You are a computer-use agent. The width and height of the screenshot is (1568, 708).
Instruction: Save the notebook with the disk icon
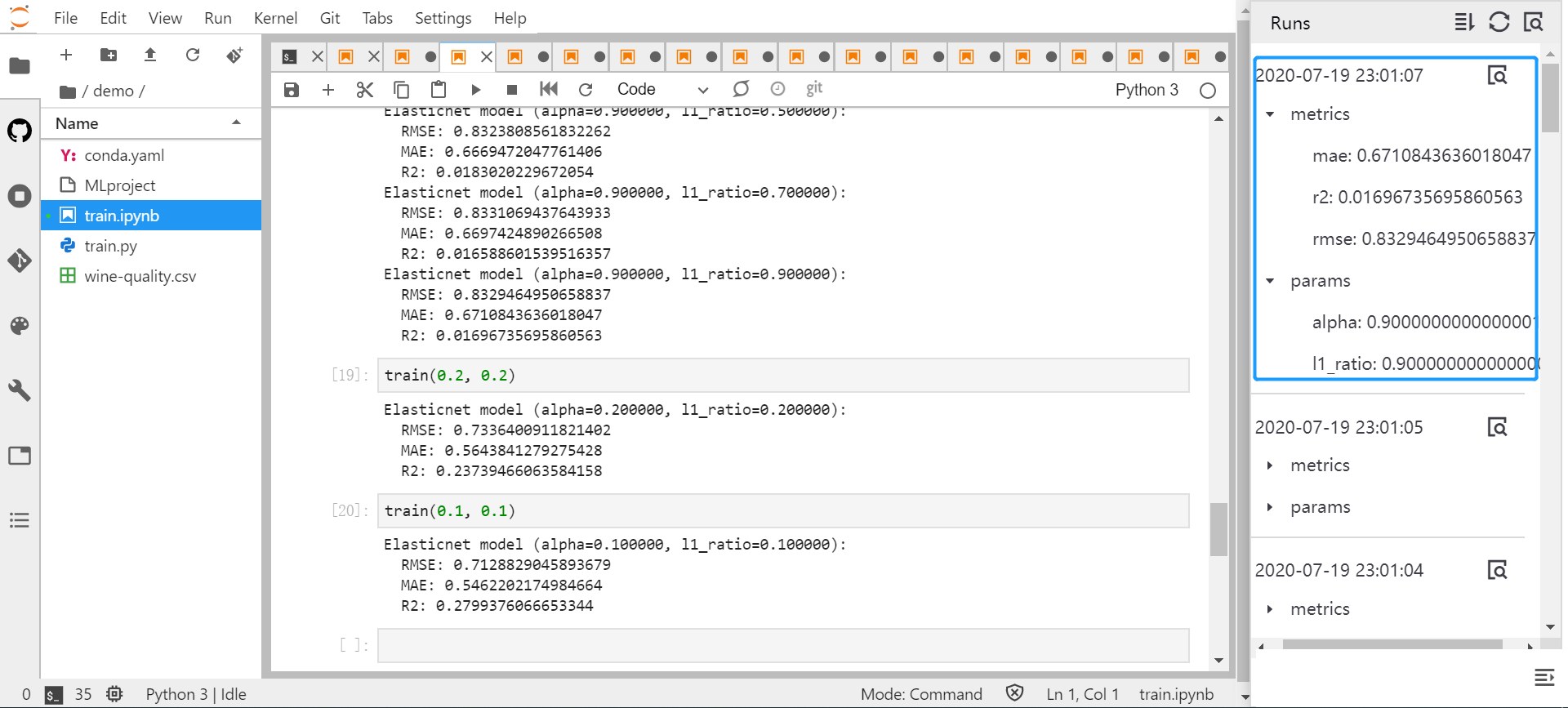292,90
